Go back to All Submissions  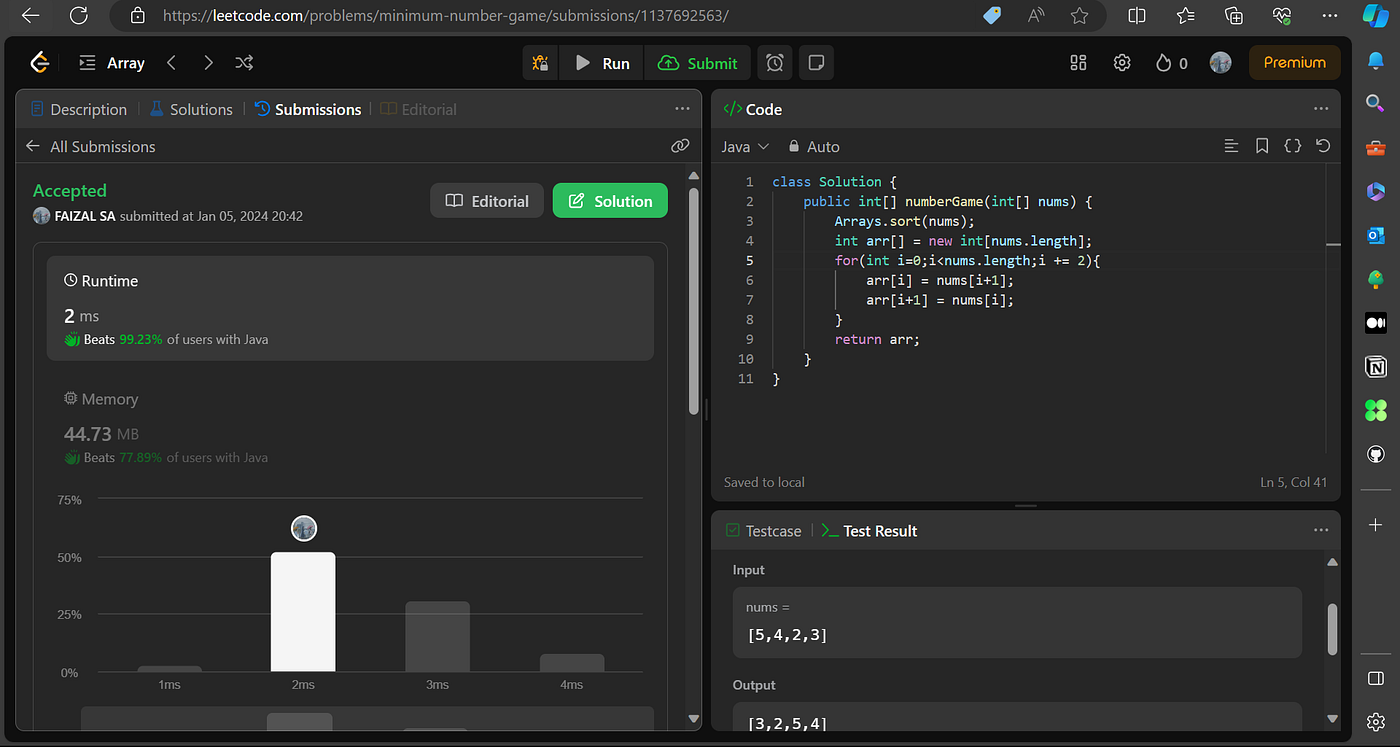coord(91,146)
